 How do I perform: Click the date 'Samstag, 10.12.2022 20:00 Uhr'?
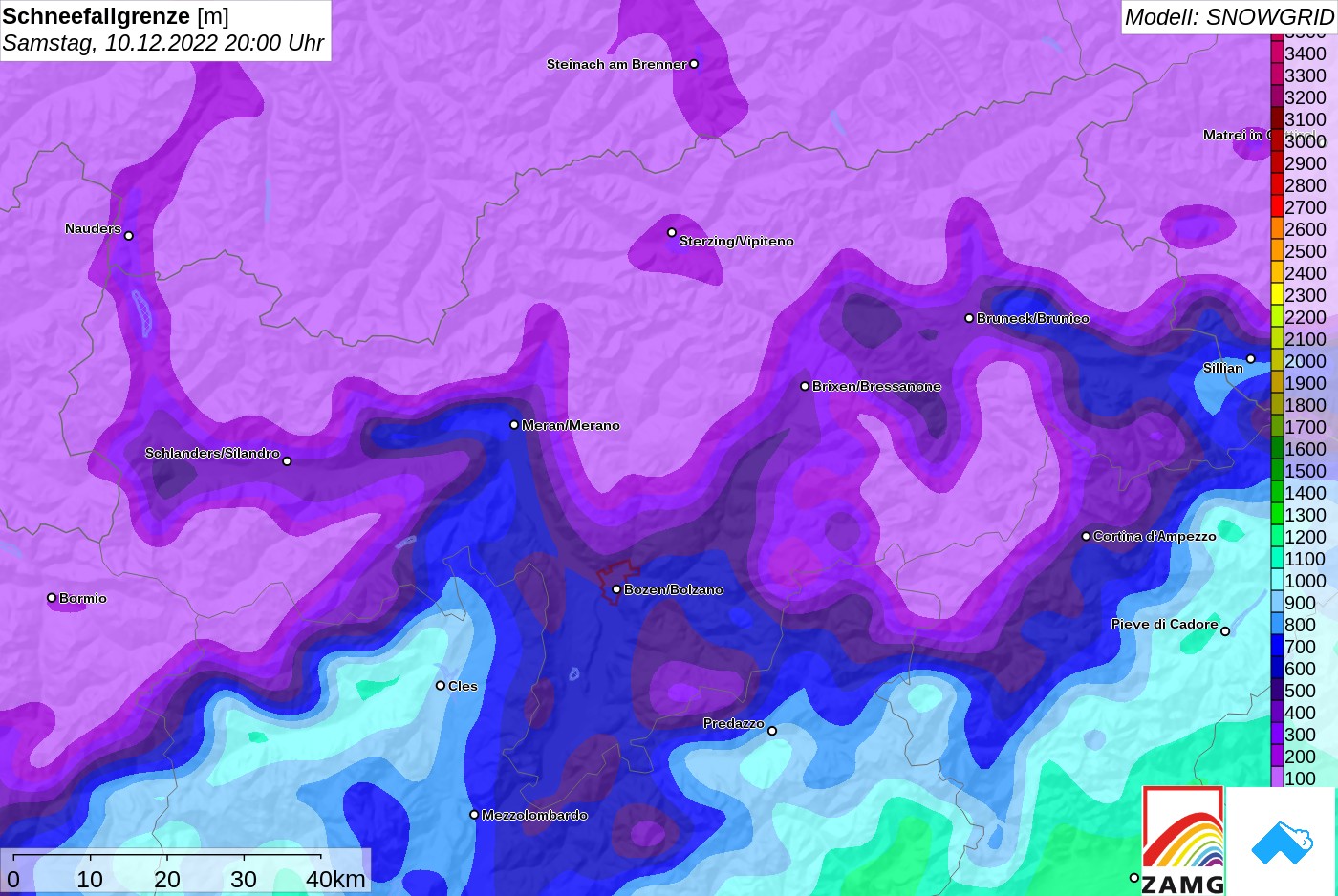point(163,43)
